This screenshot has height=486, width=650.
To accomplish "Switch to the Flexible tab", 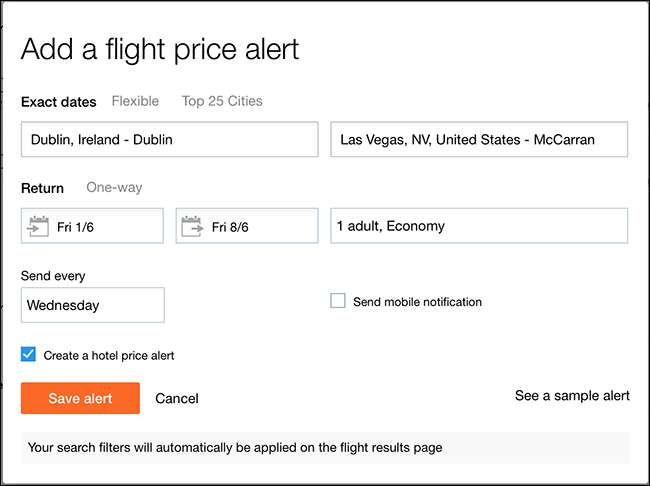I will [x=135, y=101].
